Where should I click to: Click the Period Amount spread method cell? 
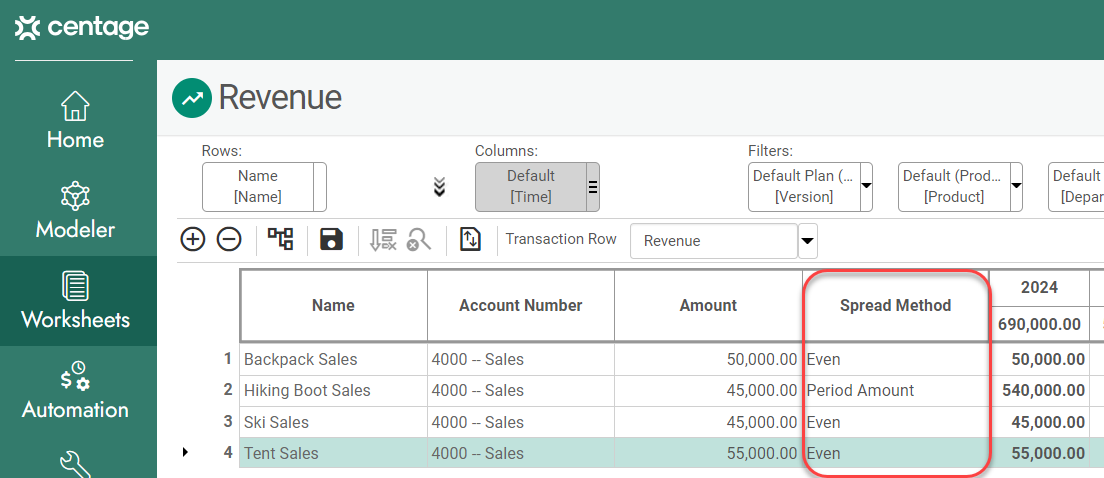(896, 391)
